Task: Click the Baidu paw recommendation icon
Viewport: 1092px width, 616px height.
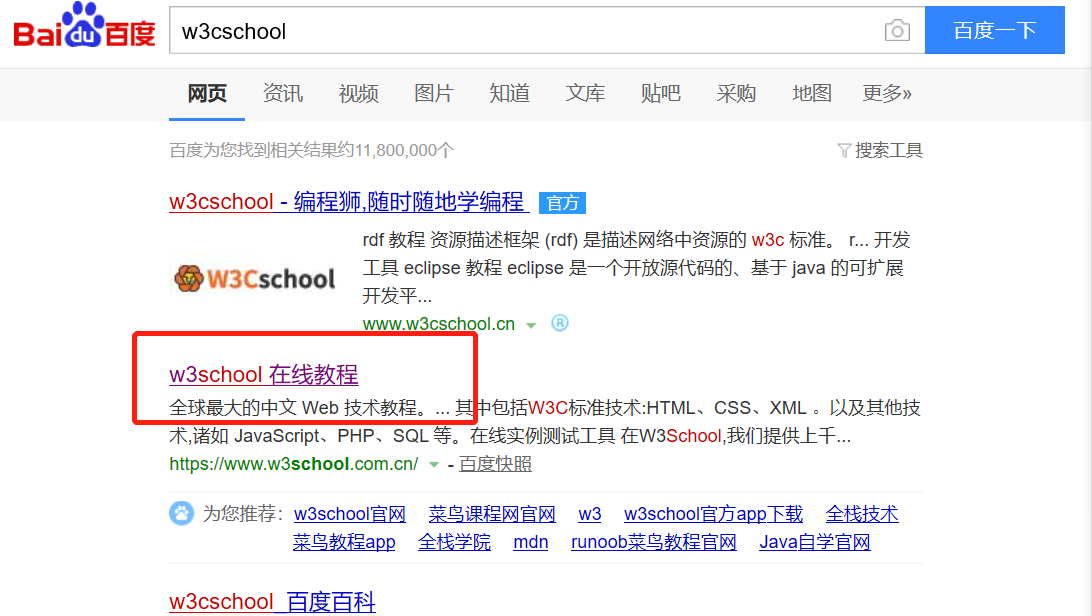Action: pos(182,514)
